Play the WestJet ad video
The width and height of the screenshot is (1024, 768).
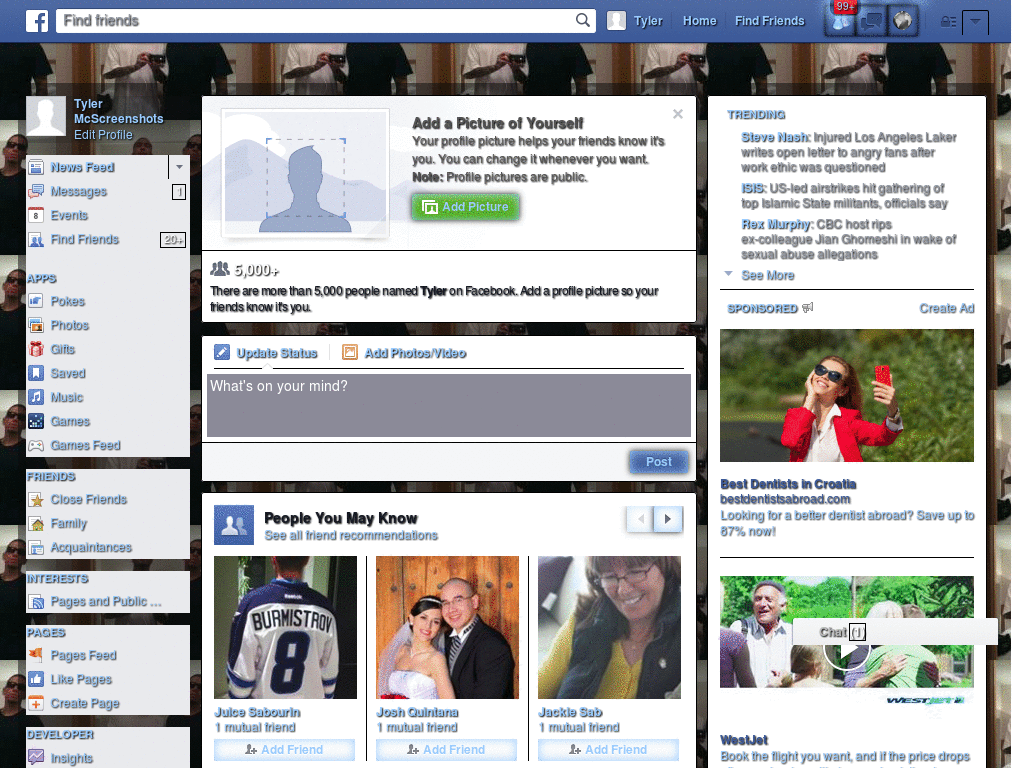pos(846,650)
